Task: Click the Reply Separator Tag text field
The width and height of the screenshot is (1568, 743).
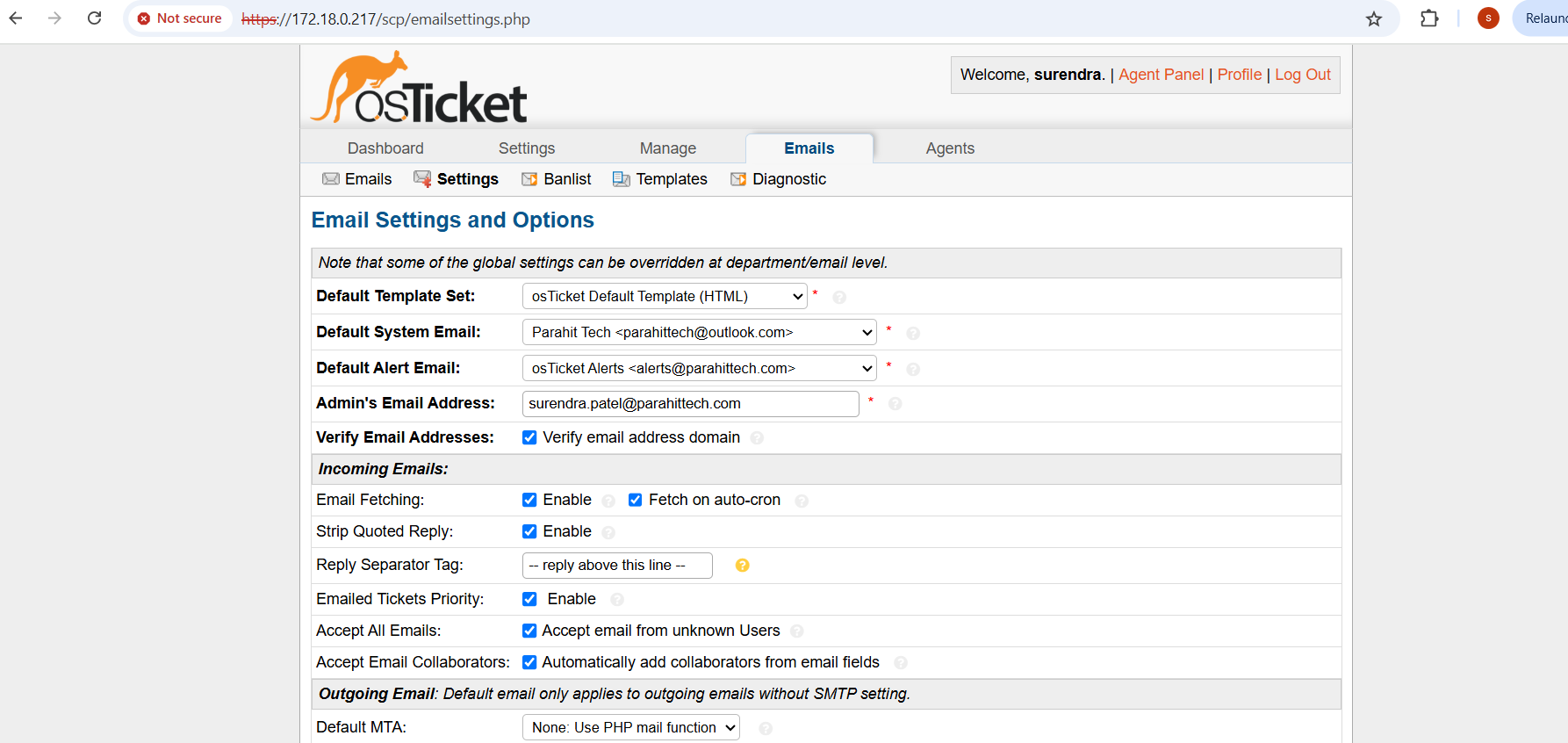Action: 616,566
